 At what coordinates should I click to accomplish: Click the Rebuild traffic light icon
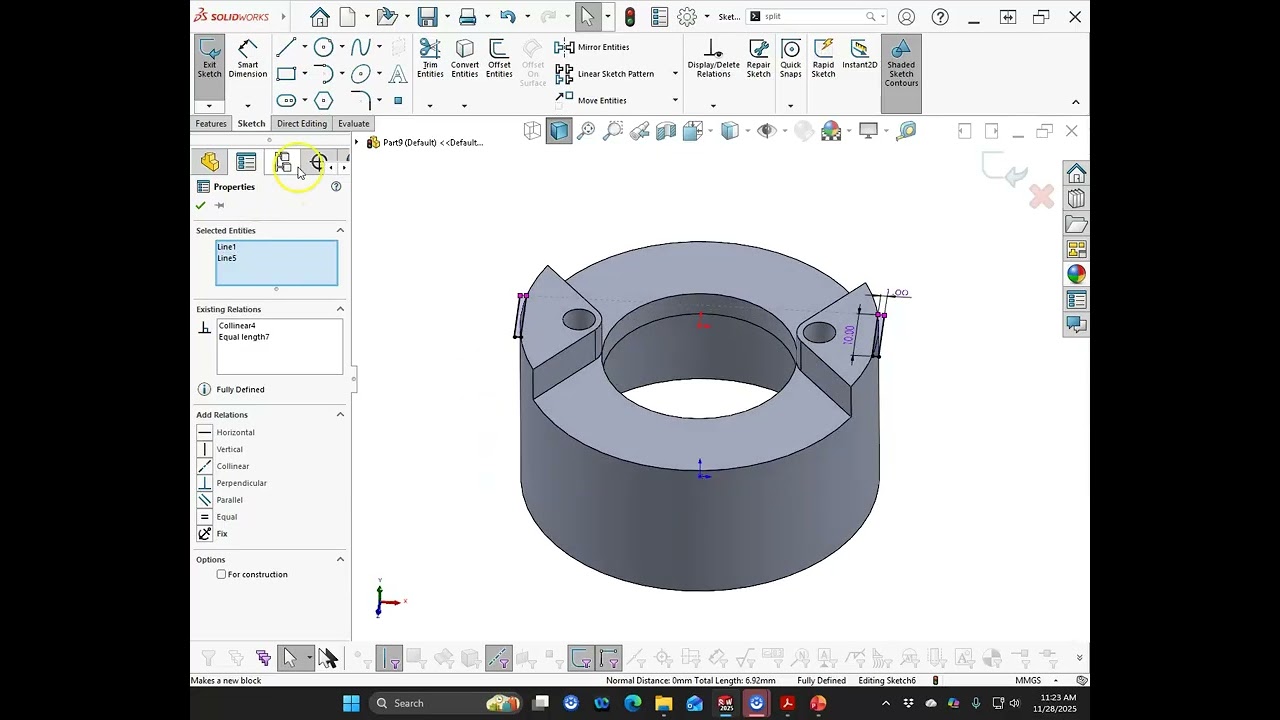[630, 17]
